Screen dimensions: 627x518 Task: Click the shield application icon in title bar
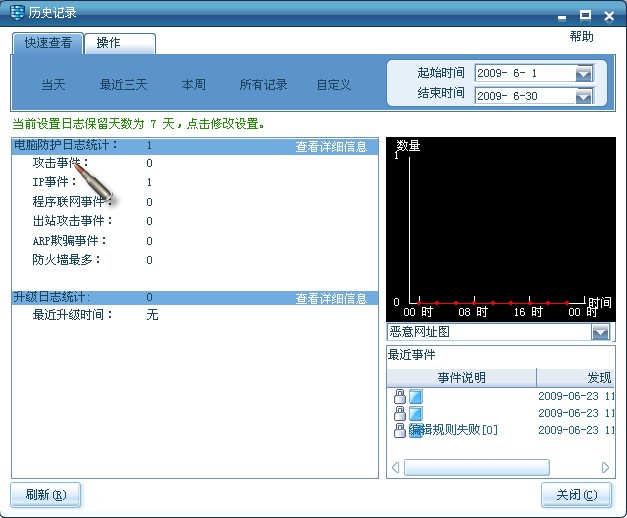16,12
